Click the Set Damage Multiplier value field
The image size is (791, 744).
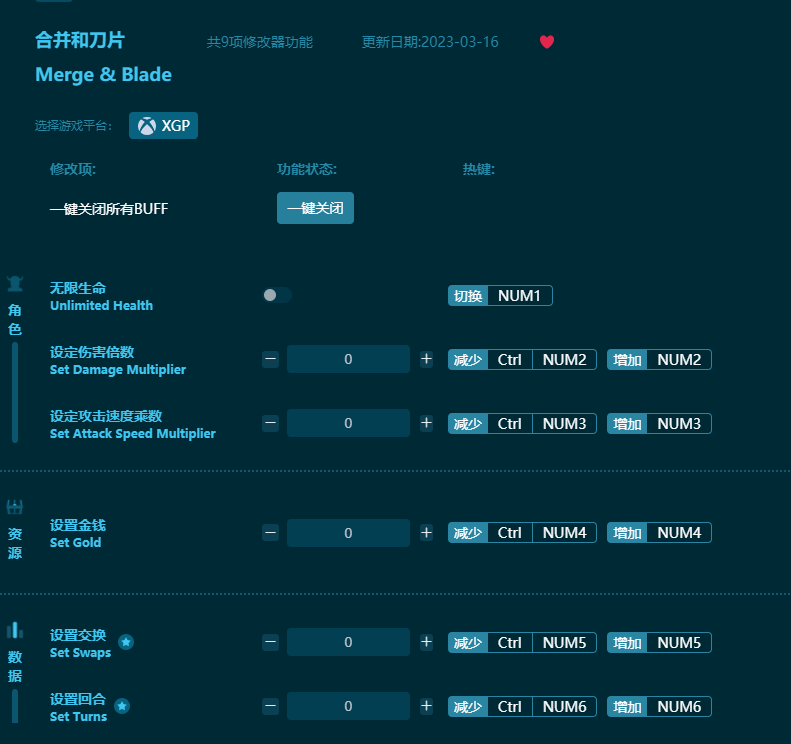[x=348, y=359]
